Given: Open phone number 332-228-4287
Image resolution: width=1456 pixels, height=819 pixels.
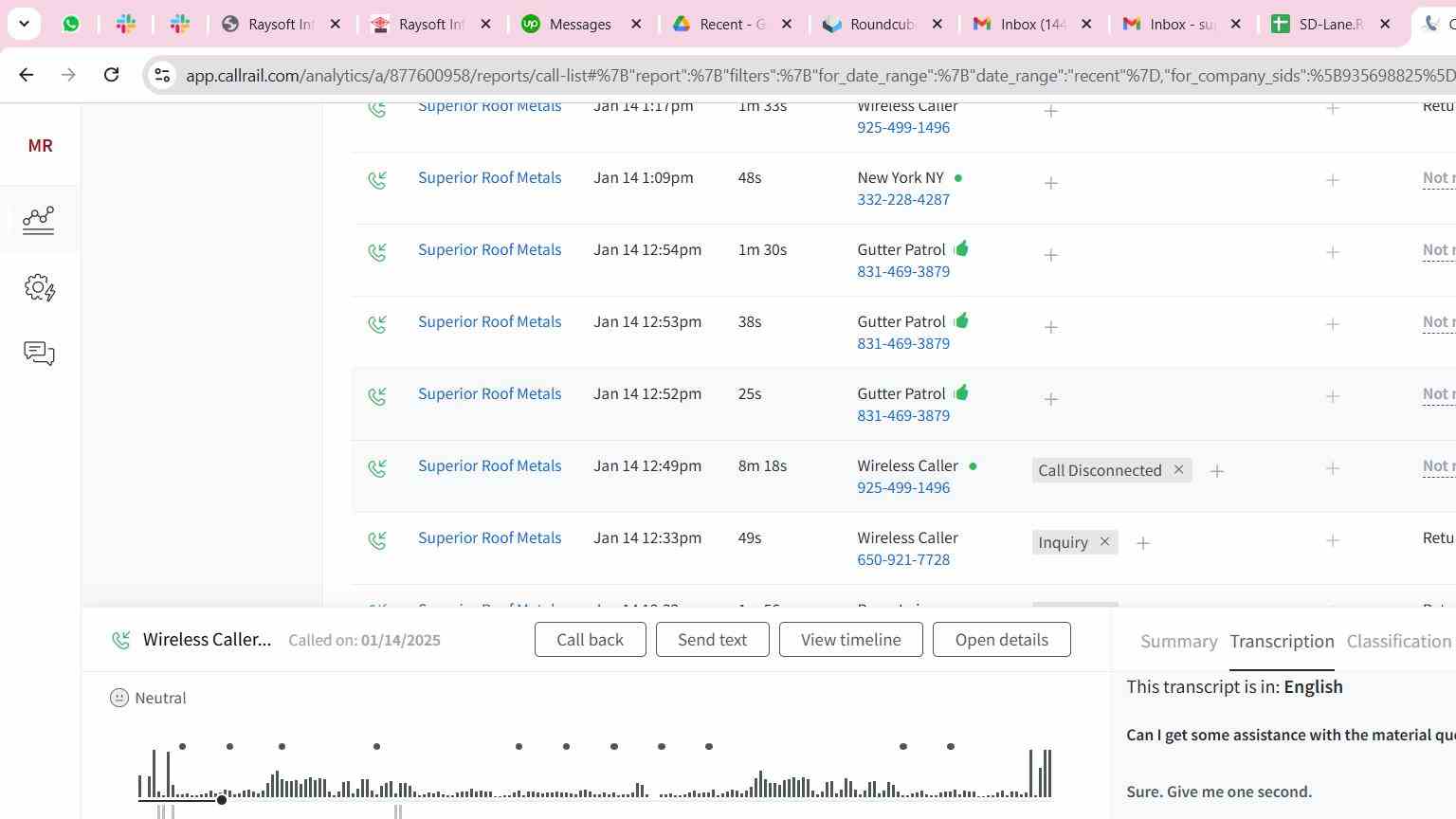Looking at the screenshot, I should [903, 199].
